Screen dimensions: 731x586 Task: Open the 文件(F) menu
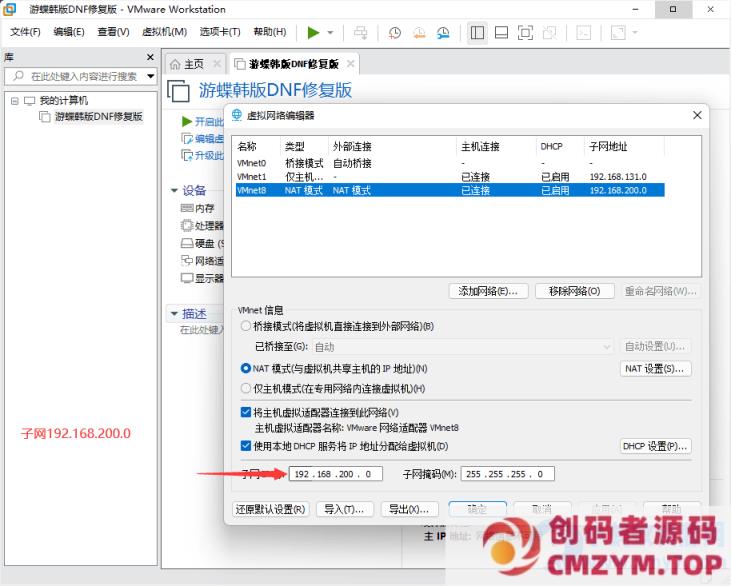pos(25,32)
